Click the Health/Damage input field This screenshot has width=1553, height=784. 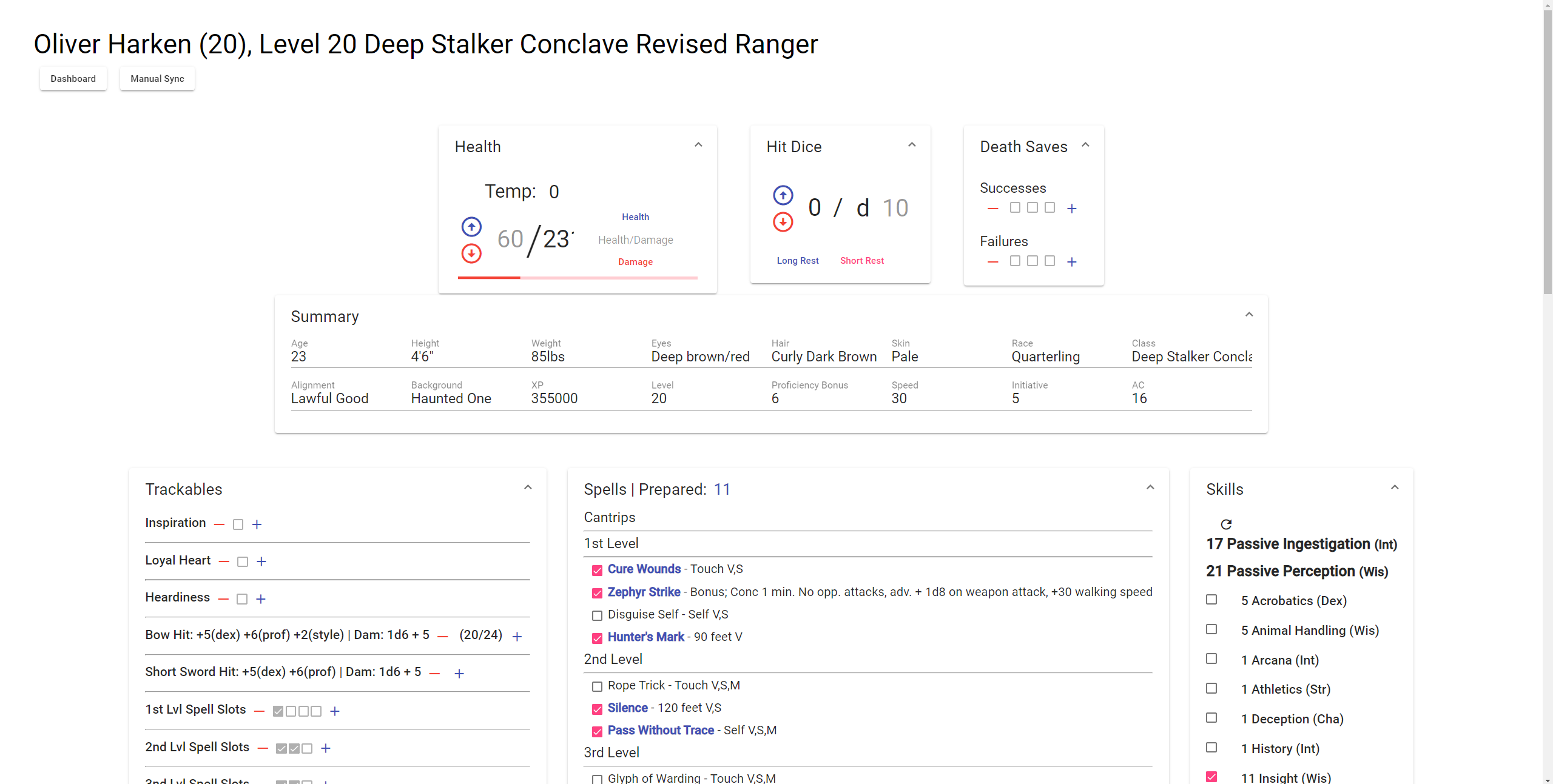pos(635,240)
